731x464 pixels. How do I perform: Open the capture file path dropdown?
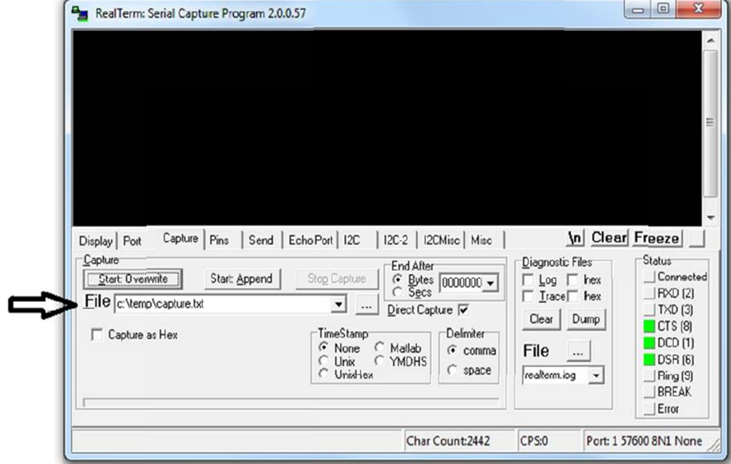click(339, 303)
